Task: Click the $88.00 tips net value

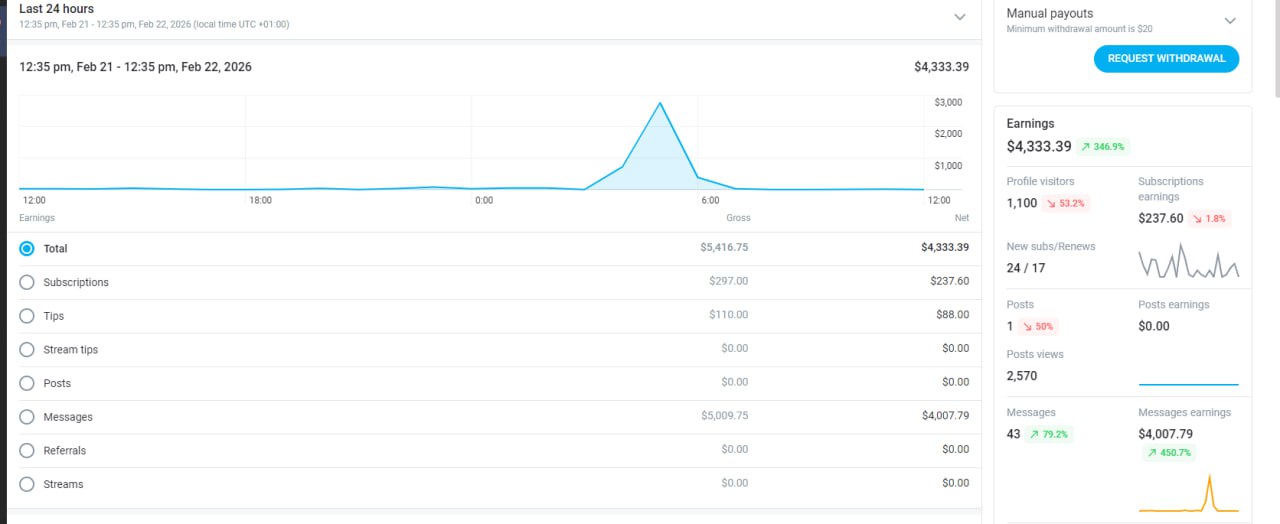Action: point(952,315)
